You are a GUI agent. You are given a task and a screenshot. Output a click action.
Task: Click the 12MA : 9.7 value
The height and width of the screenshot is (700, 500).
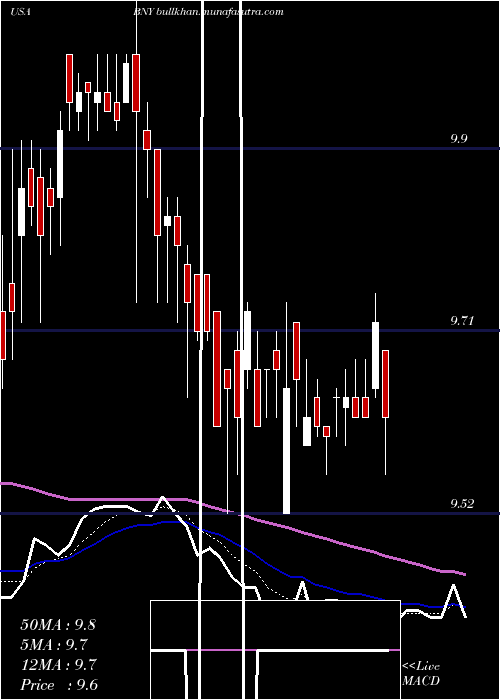pyautogui.click(x=58, y=665)
